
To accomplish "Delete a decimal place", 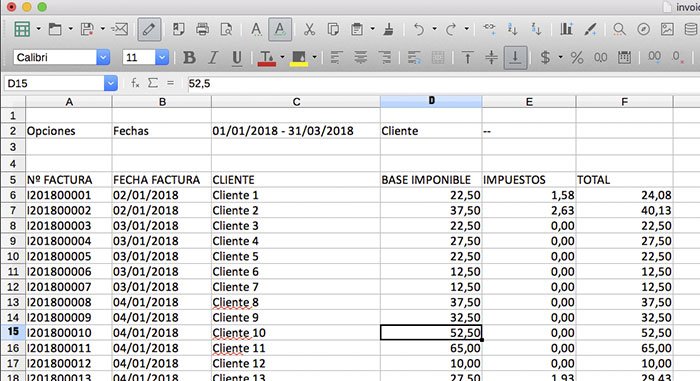I will (678, 58).
